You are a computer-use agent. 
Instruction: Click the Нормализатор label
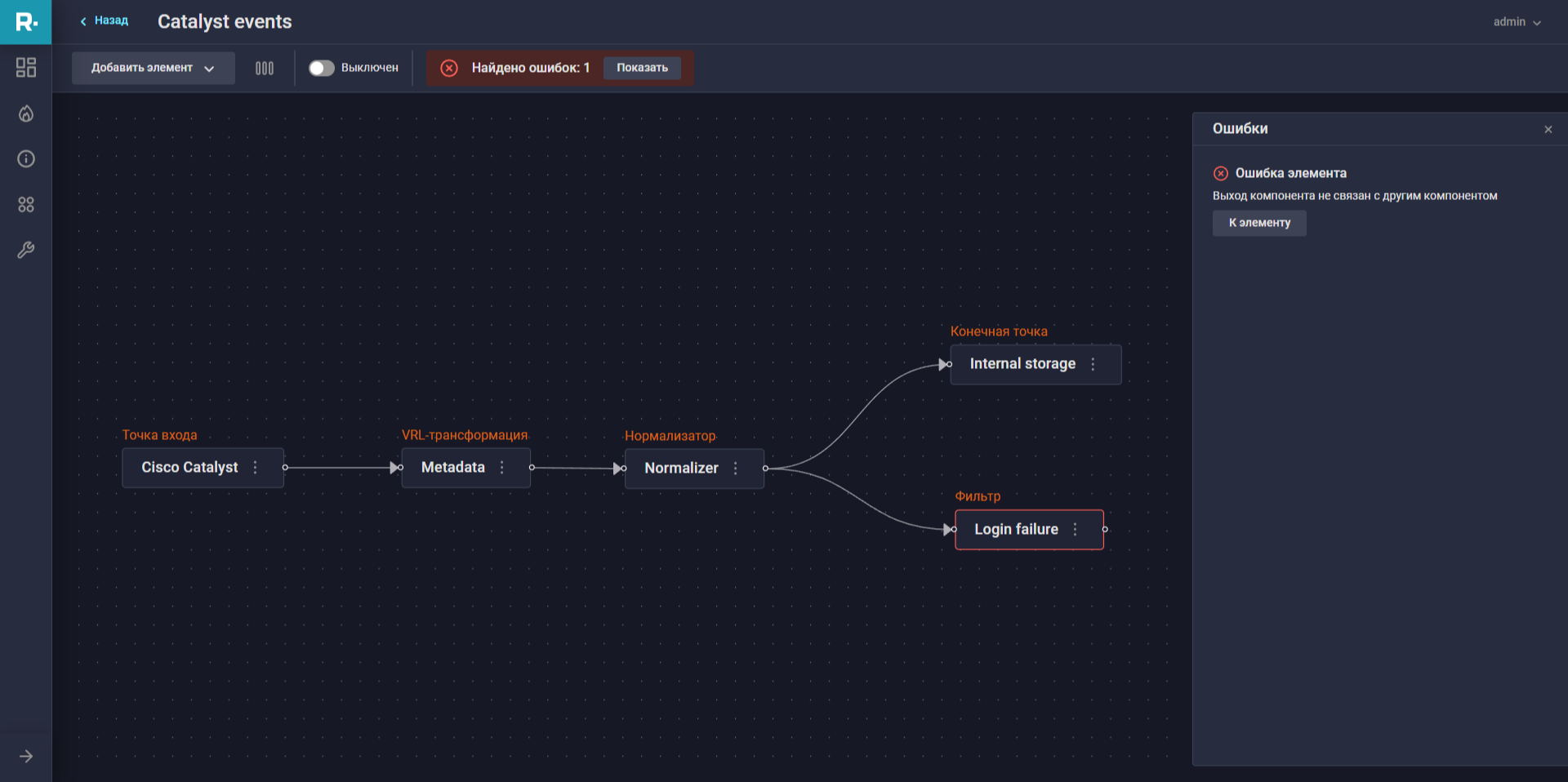670,436
